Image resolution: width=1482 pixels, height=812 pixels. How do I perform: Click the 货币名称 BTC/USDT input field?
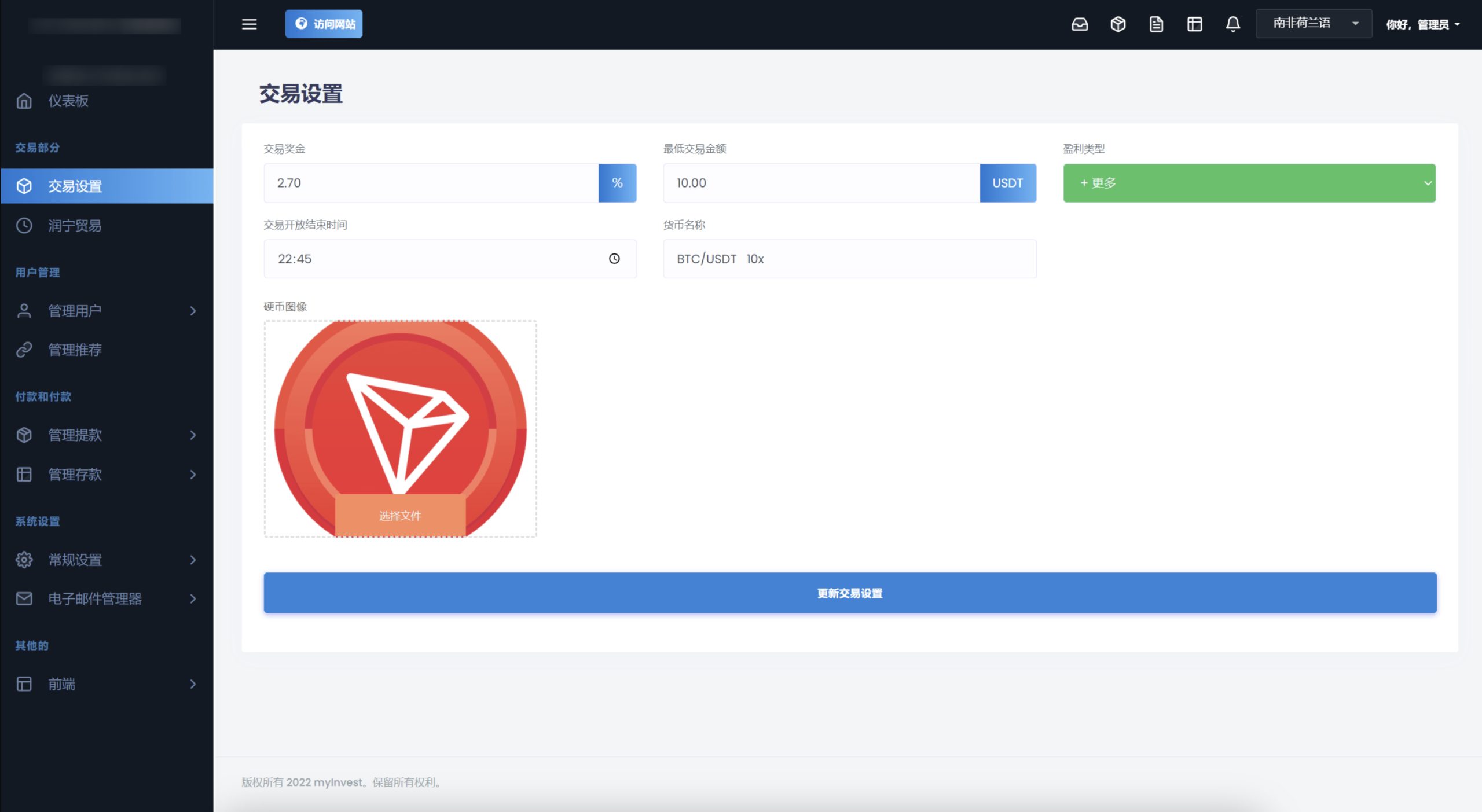pos(849,259)
